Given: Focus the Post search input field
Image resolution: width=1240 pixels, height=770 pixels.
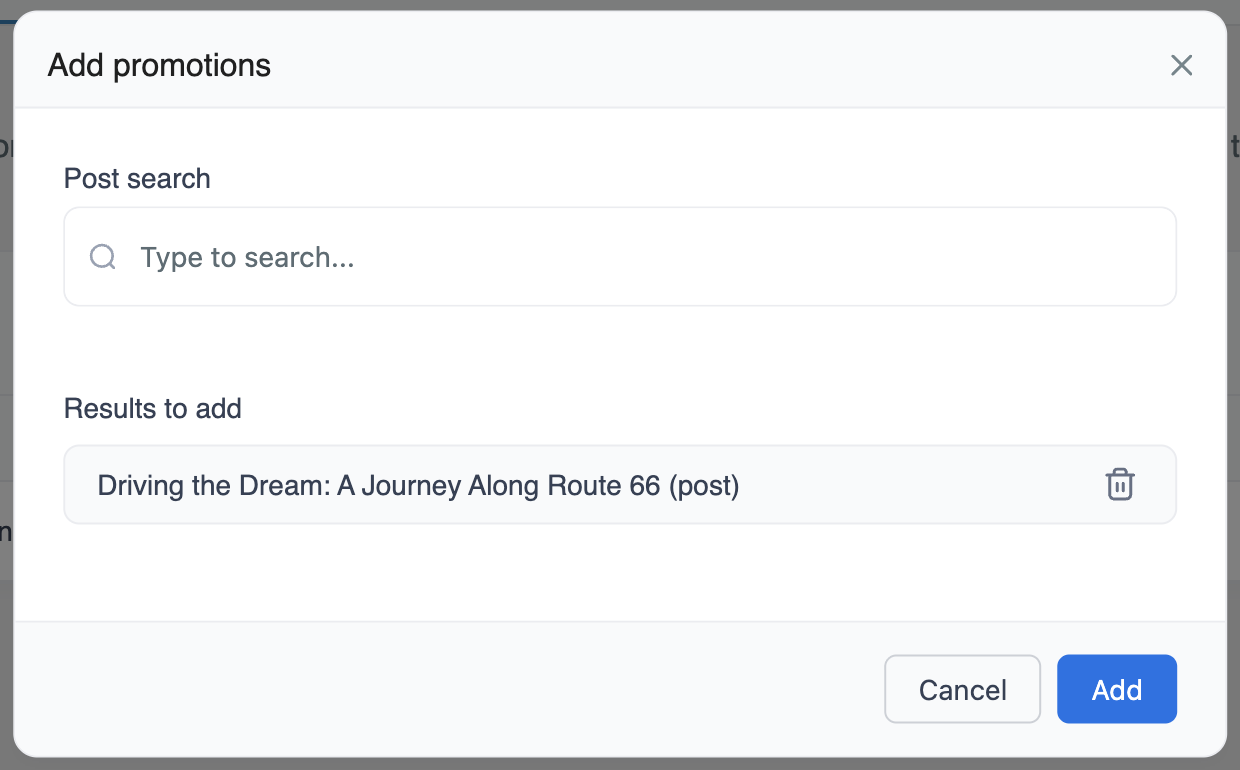Looking at the screenshot, I should click(640, 257).
